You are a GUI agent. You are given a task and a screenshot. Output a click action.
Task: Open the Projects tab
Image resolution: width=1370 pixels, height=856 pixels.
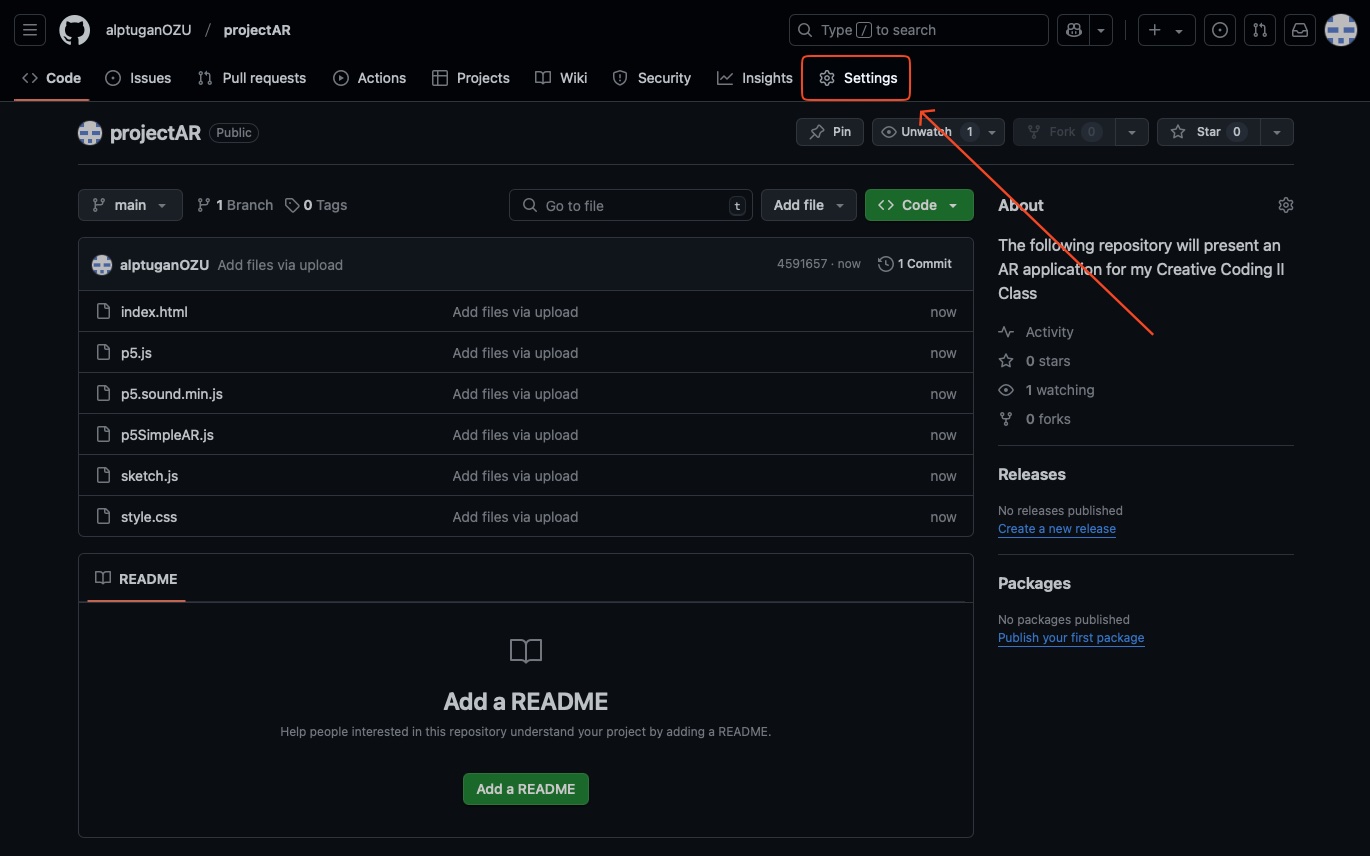[471, 78]
